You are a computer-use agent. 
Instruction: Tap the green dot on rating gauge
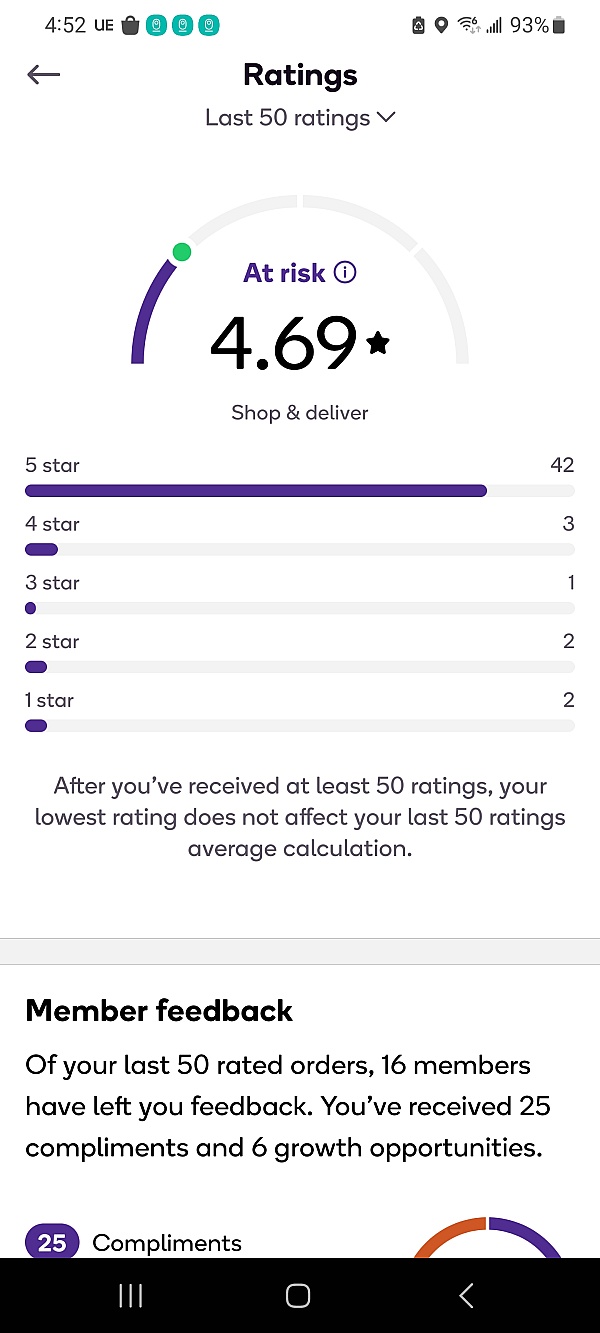[181, 251]
